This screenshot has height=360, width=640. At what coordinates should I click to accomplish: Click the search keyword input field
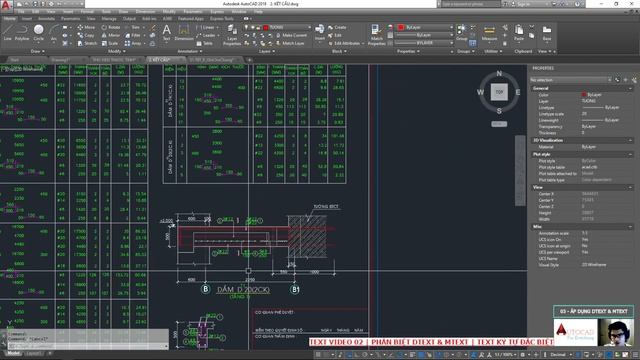point(471,4)
